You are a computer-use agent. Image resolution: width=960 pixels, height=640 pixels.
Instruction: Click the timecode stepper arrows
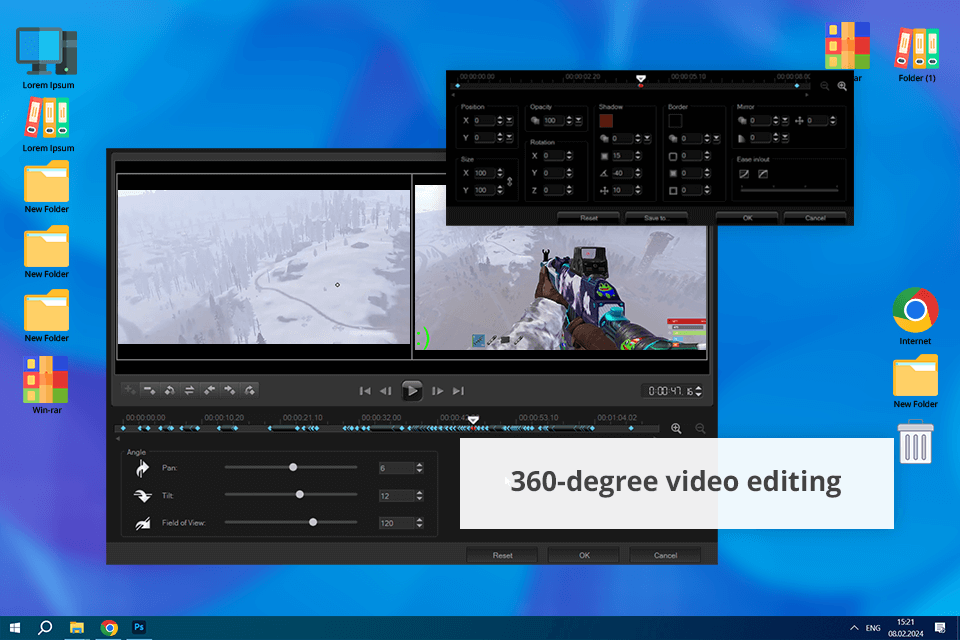tap(699, 391)
